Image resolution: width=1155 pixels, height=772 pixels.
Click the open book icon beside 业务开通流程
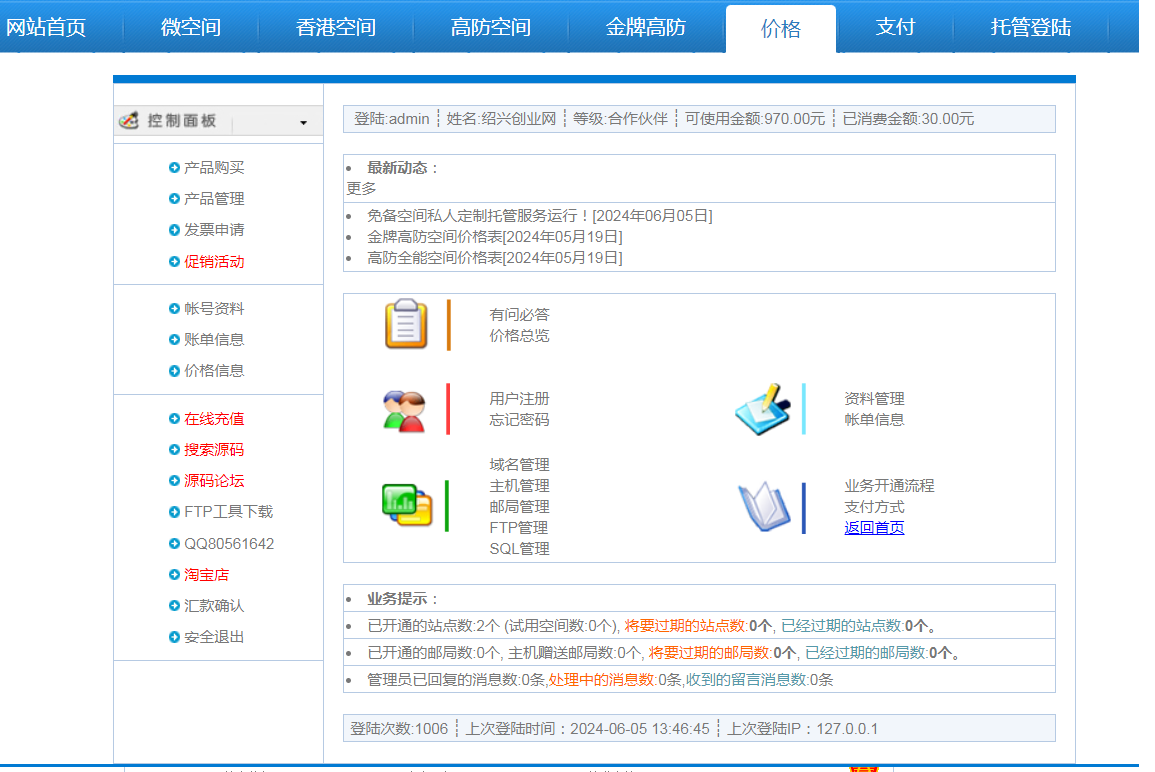pyautogui.click(x=763, y=506)
